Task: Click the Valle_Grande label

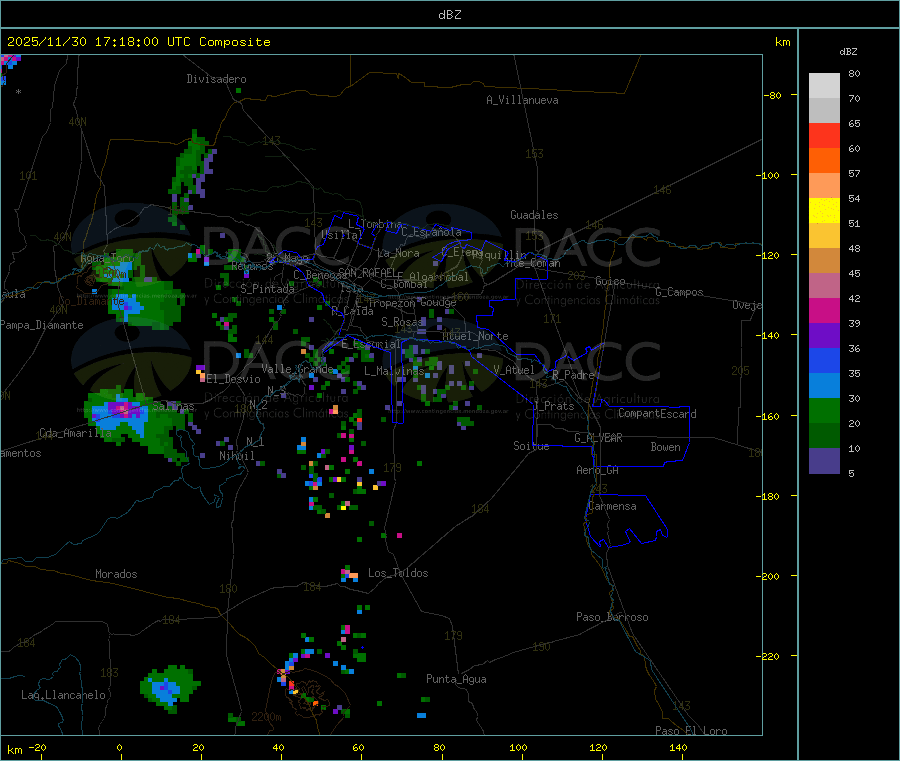Action: [x=297, y=369]
